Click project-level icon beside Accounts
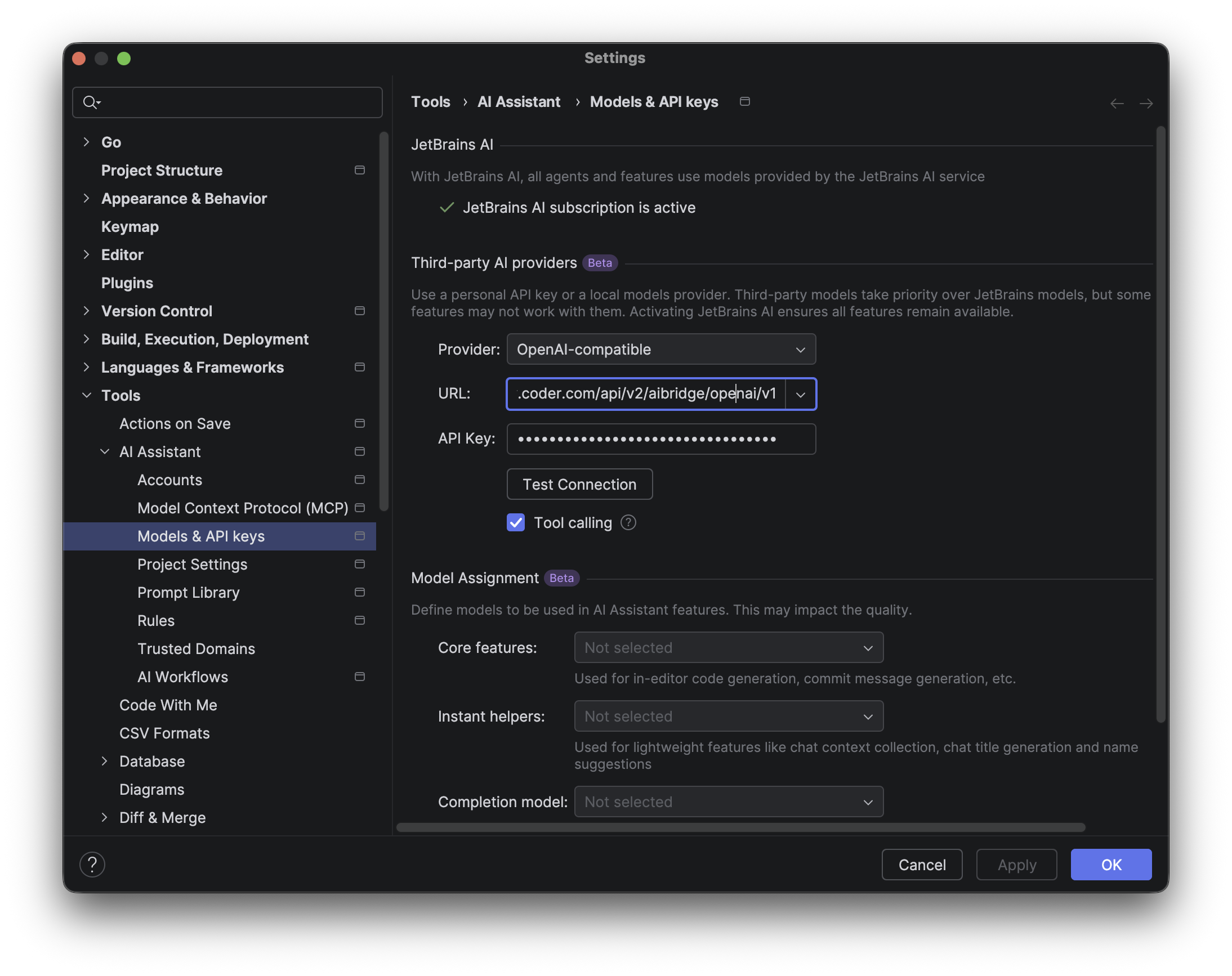Viewport: 1232px width, 976px height. (359, 480)
